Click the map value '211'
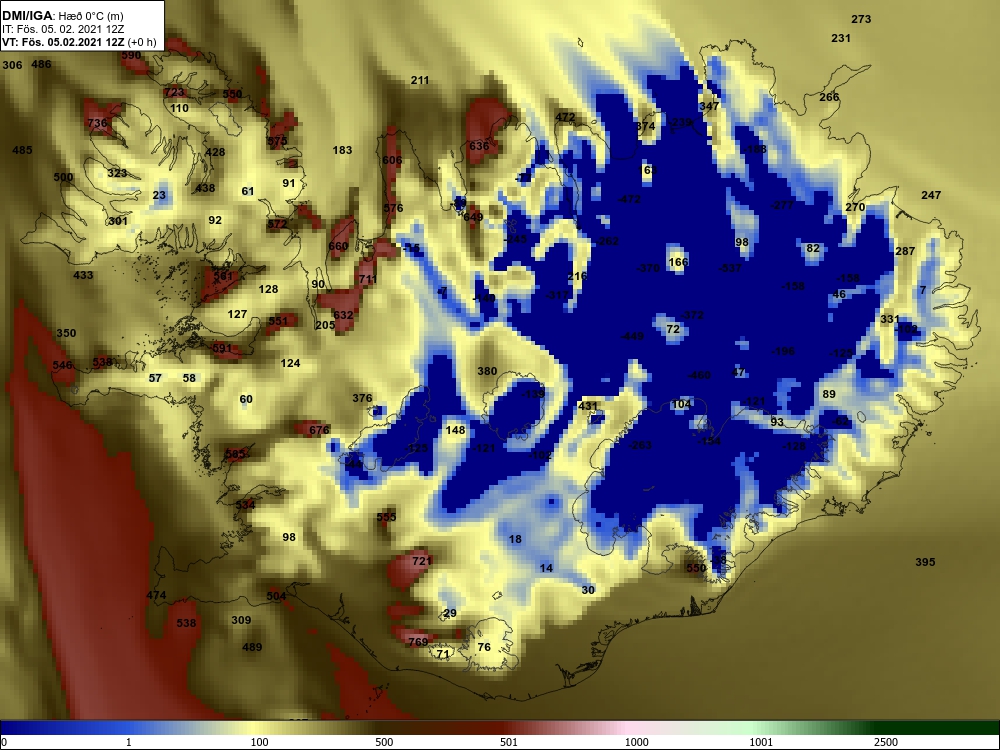The height and width of the screenshot is (750, 1000). (420, 80)
